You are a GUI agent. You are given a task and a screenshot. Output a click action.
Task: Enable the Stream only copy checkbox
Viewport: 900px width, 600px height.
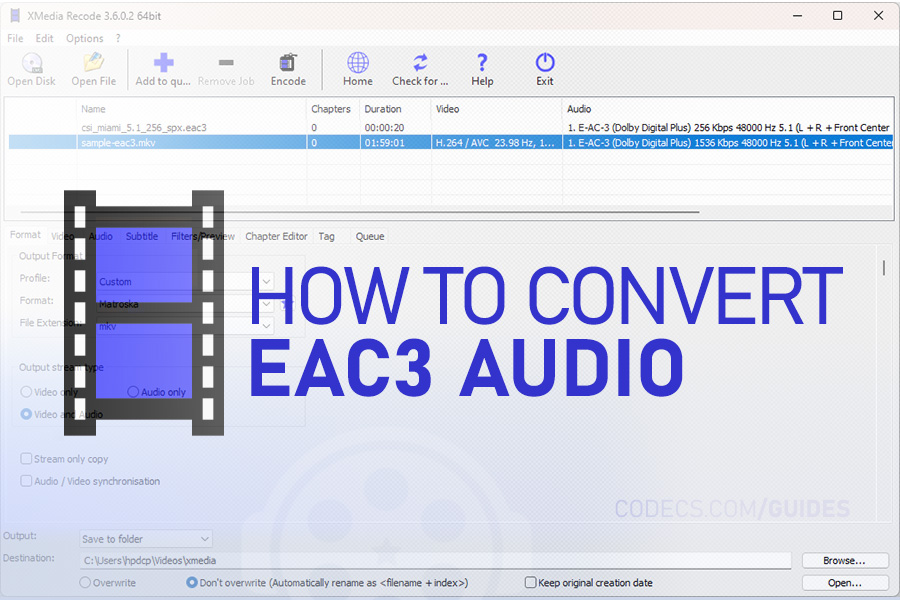(26, 459)
